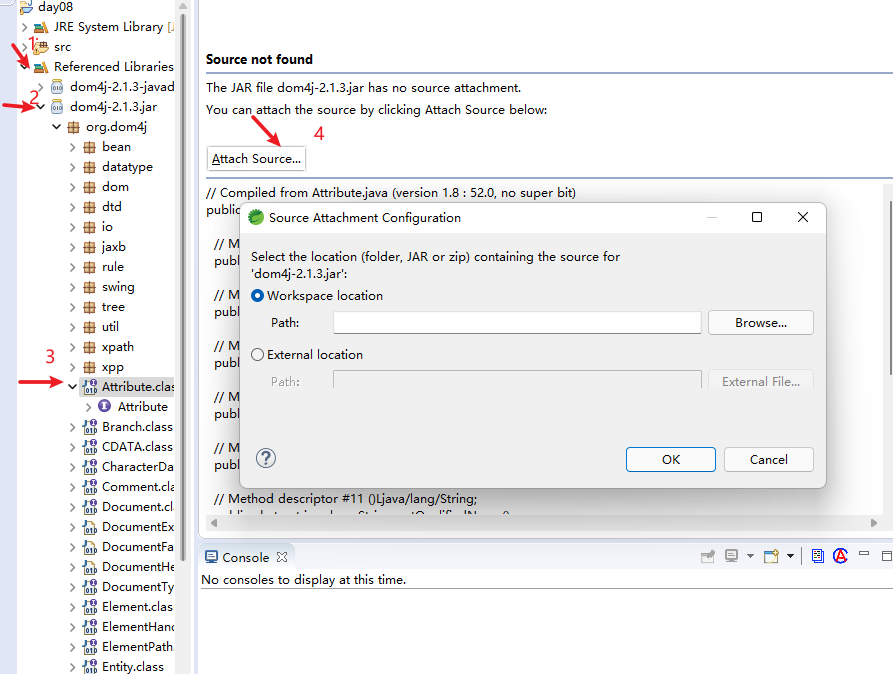Collapse the org.dom4j package
The width and height of the screenshot is (893, 674).
coord(56,126)
